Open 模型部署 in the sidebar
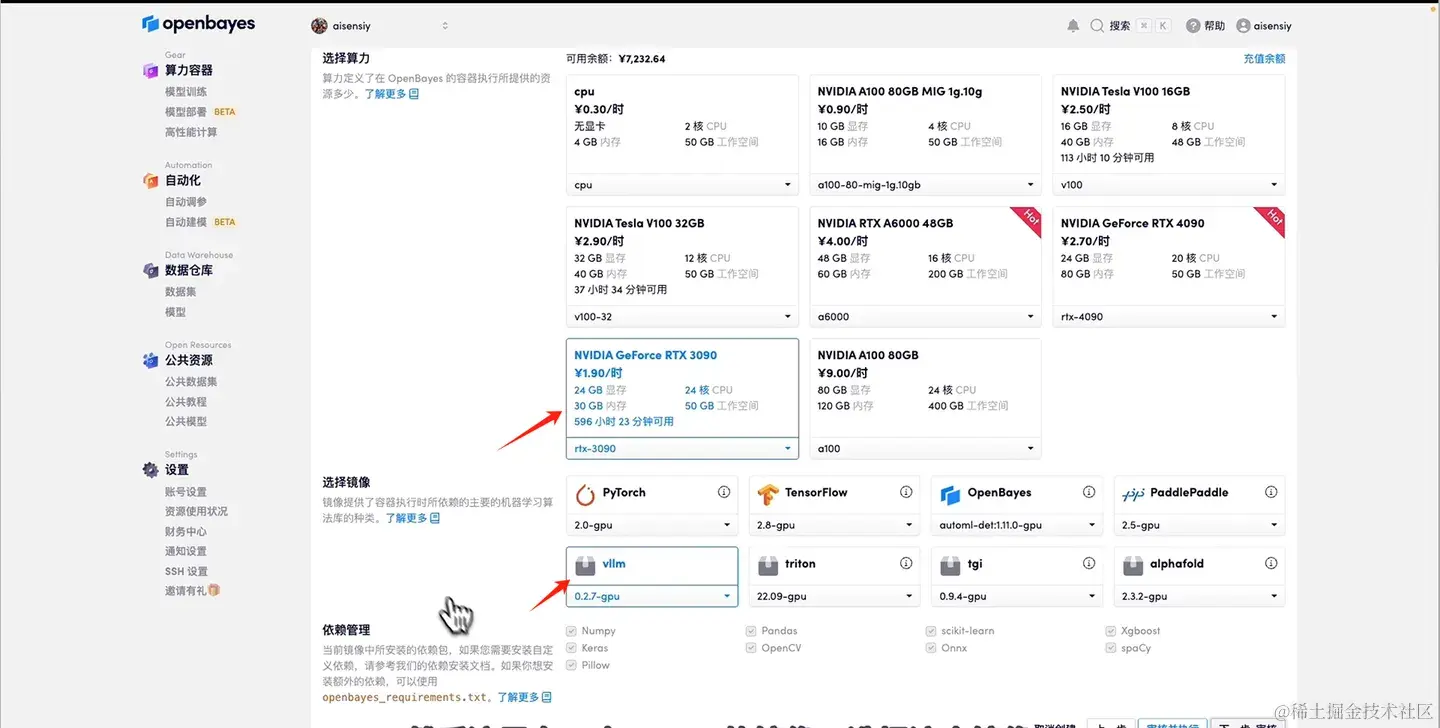The height and width of the screenshot is (728, 1440). 186,112
